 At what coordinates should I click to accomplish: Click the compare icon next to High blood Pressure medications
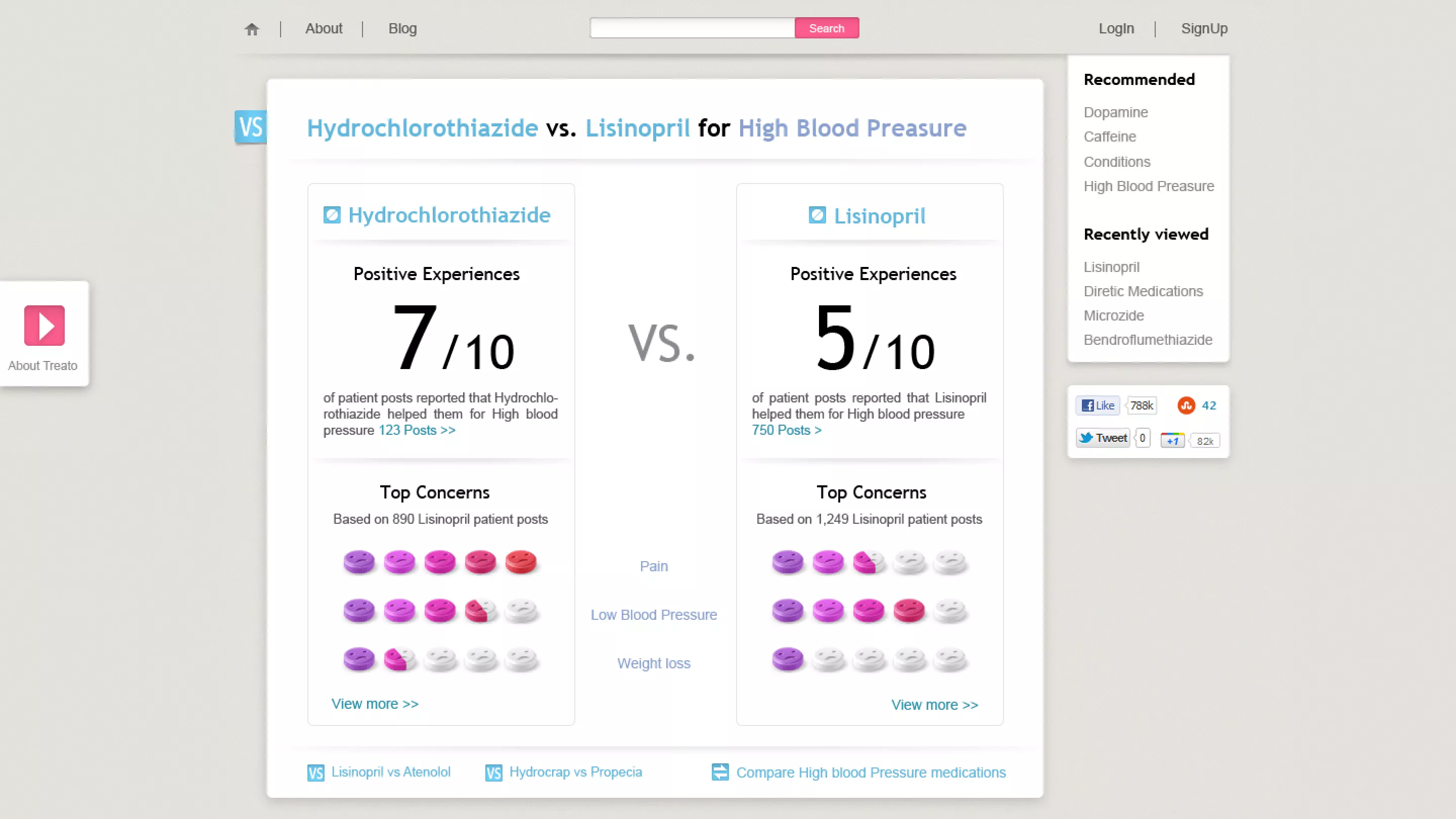coord(719,772)
